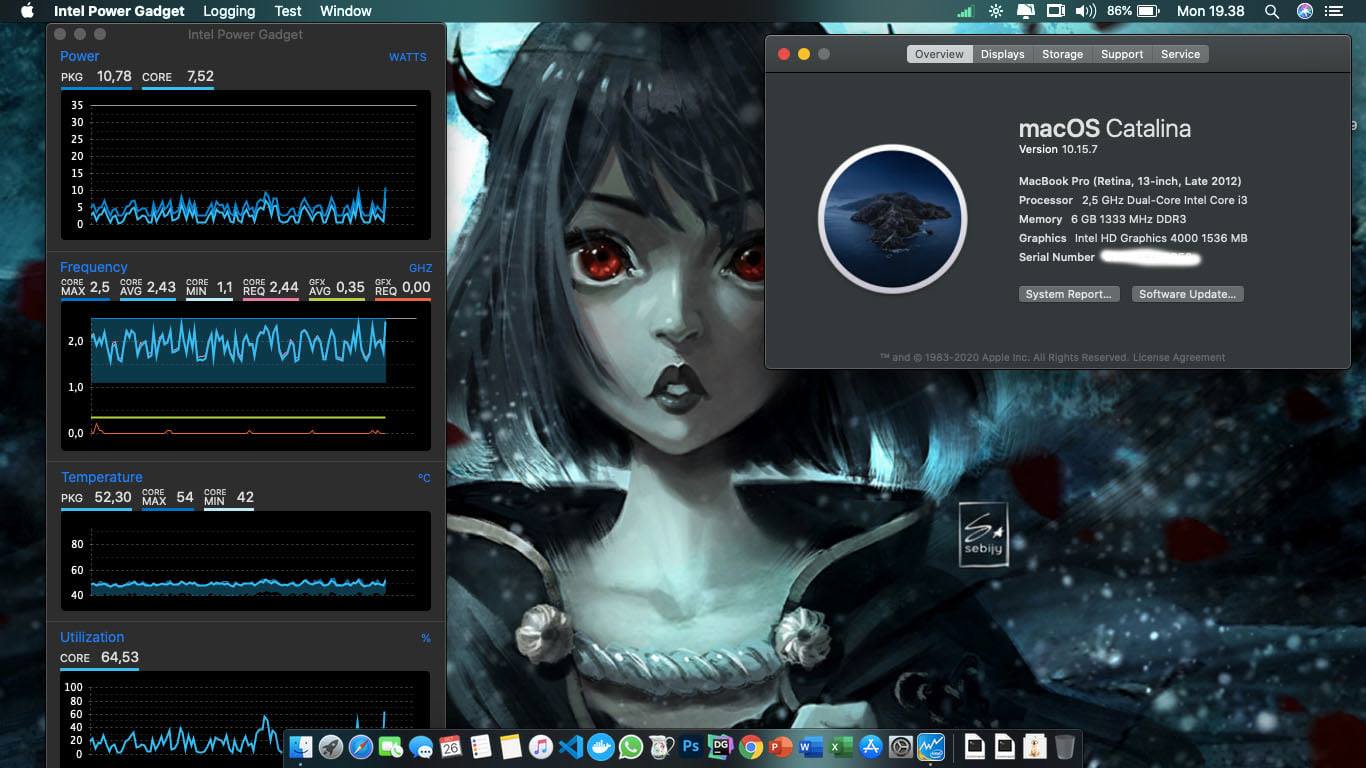Click the Software Update button
This screenshot has width=1366, height=768.
[x=1187, y=294]
